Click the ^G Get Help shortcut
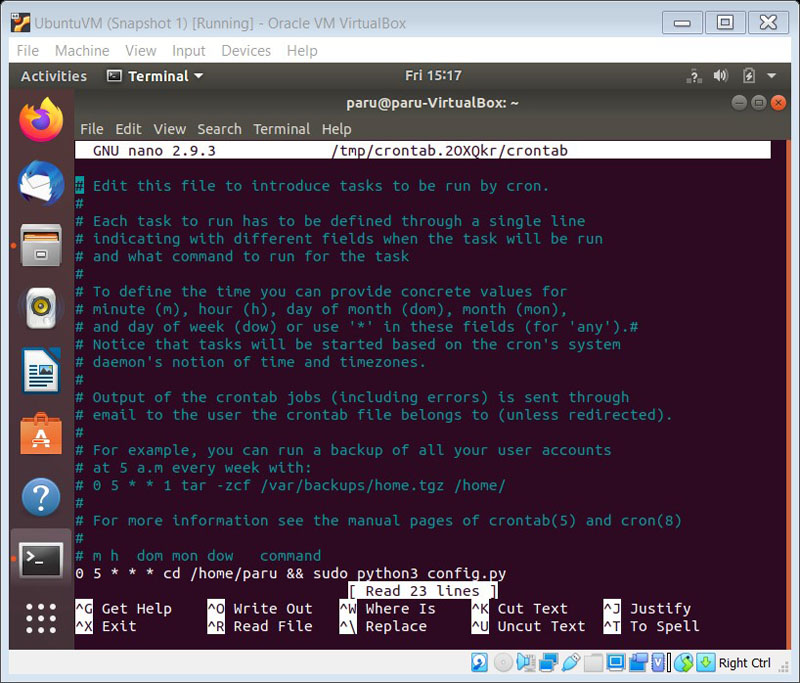 click(123, 609)
